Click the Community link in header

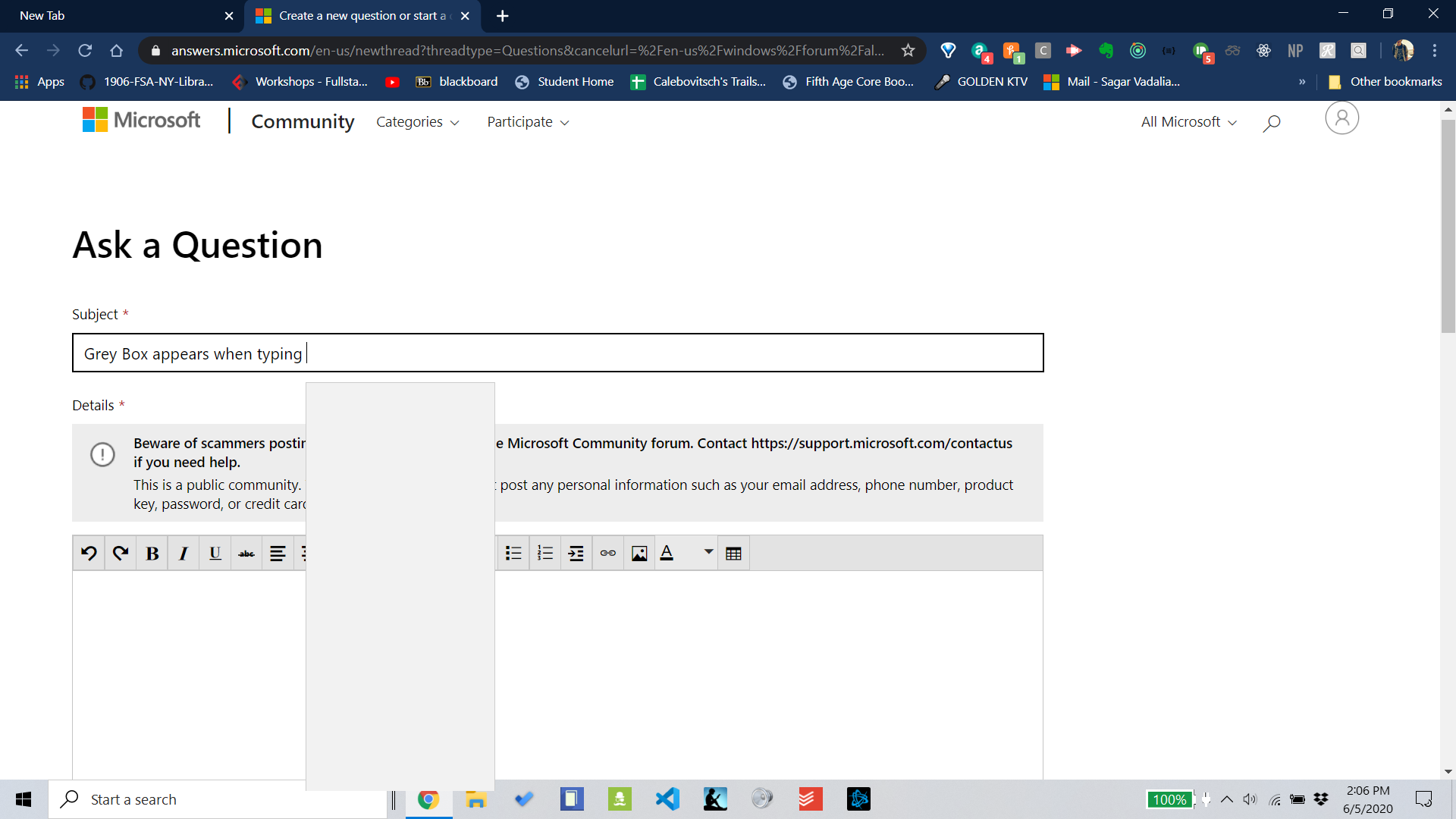pos(303,122)
